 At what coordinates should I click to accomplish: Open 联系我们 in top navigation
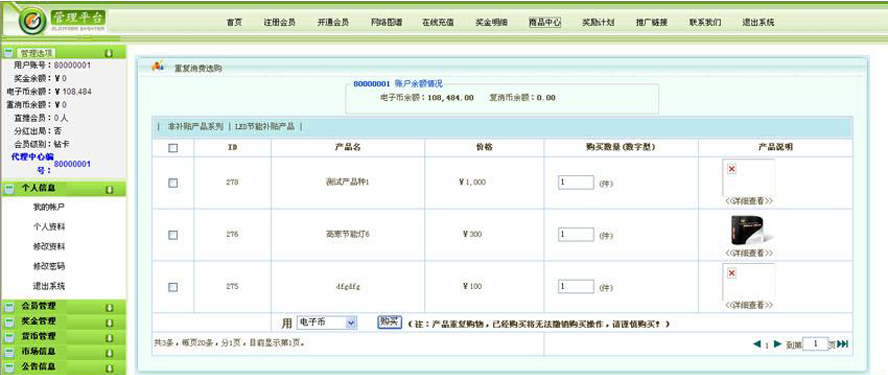[705, 23]
